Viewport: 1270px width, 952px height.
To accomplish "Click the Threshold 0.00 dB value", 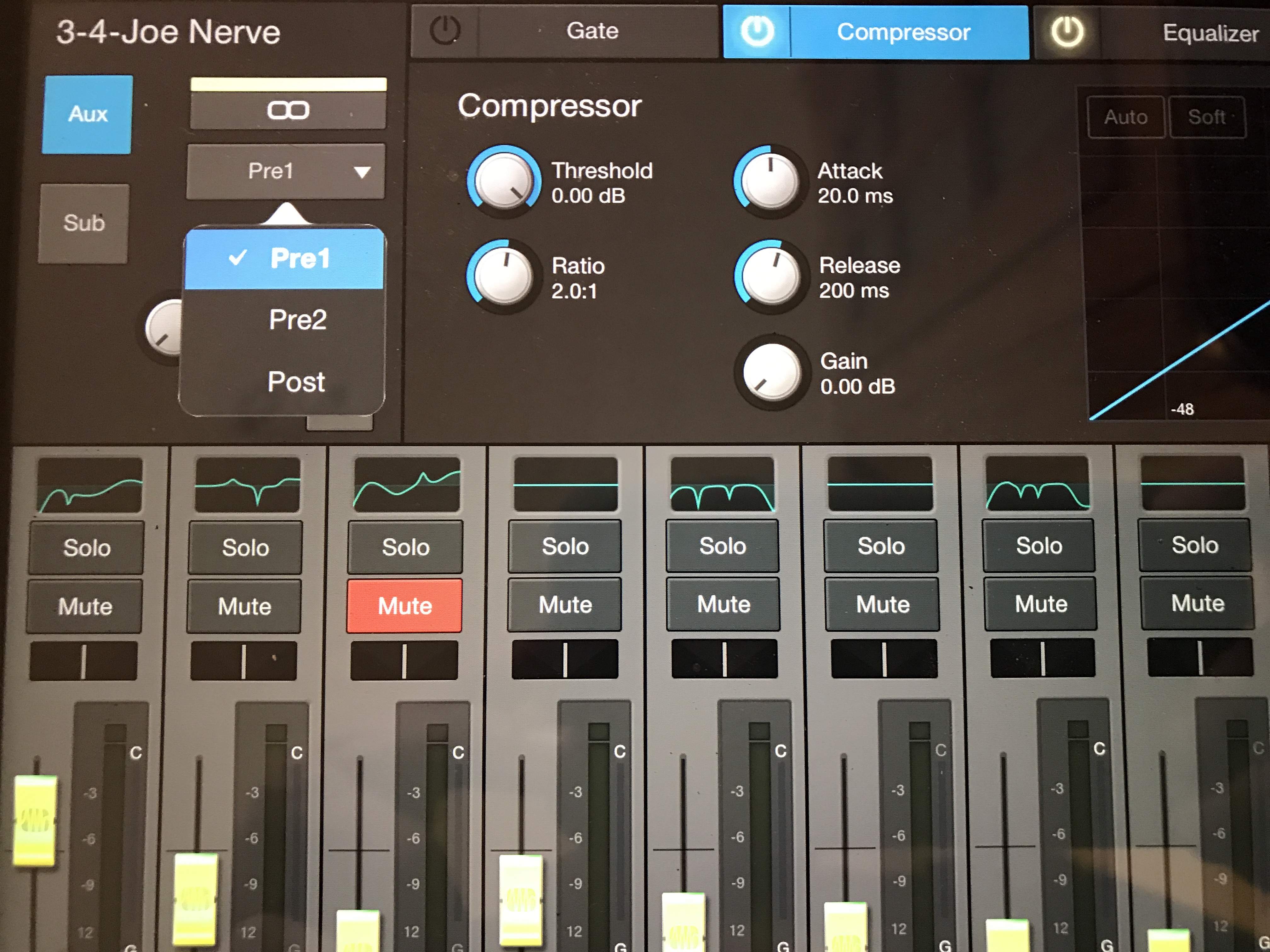I will (588, 196).
